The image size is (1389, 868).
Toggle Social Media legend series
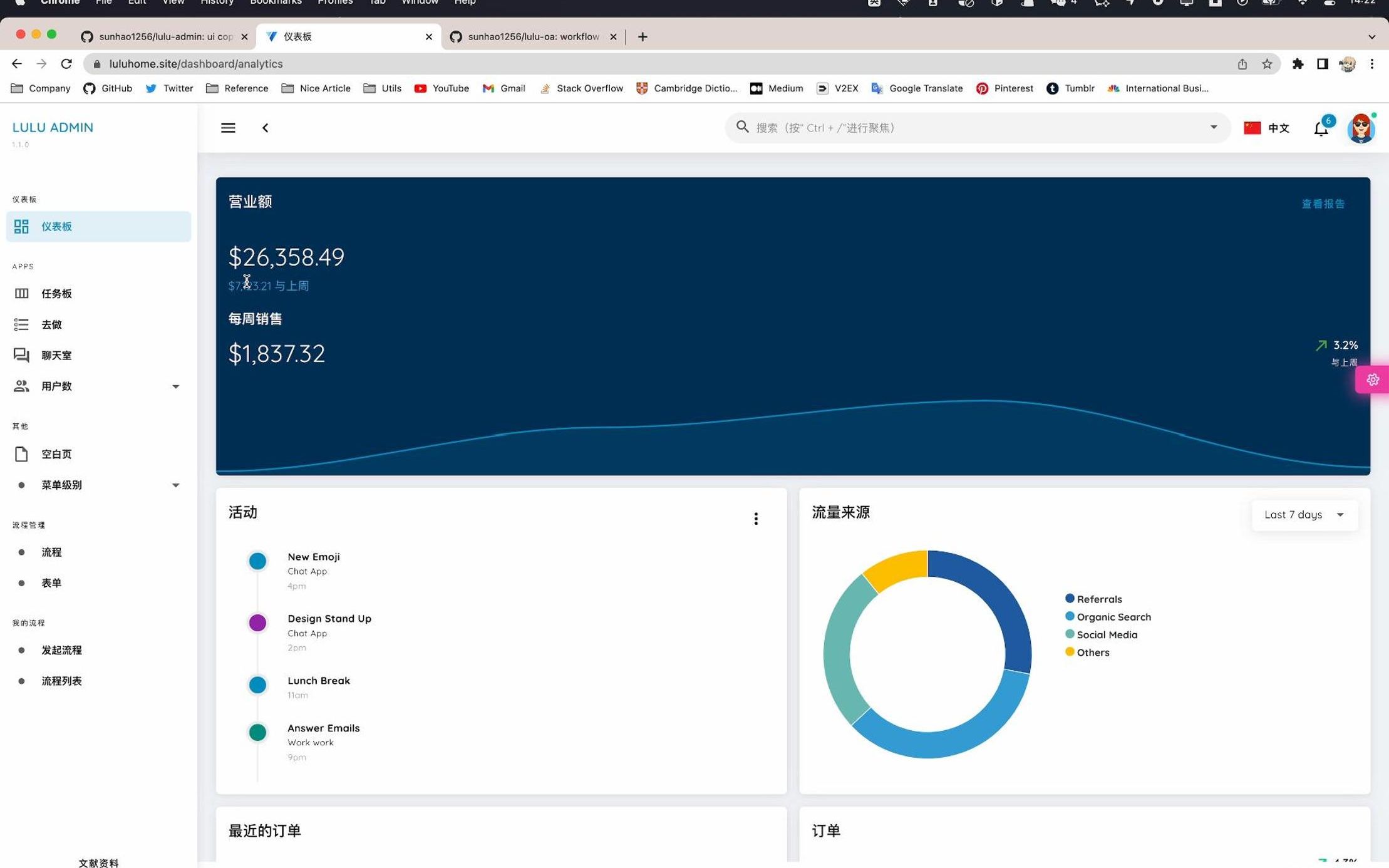pos(1106,634)
